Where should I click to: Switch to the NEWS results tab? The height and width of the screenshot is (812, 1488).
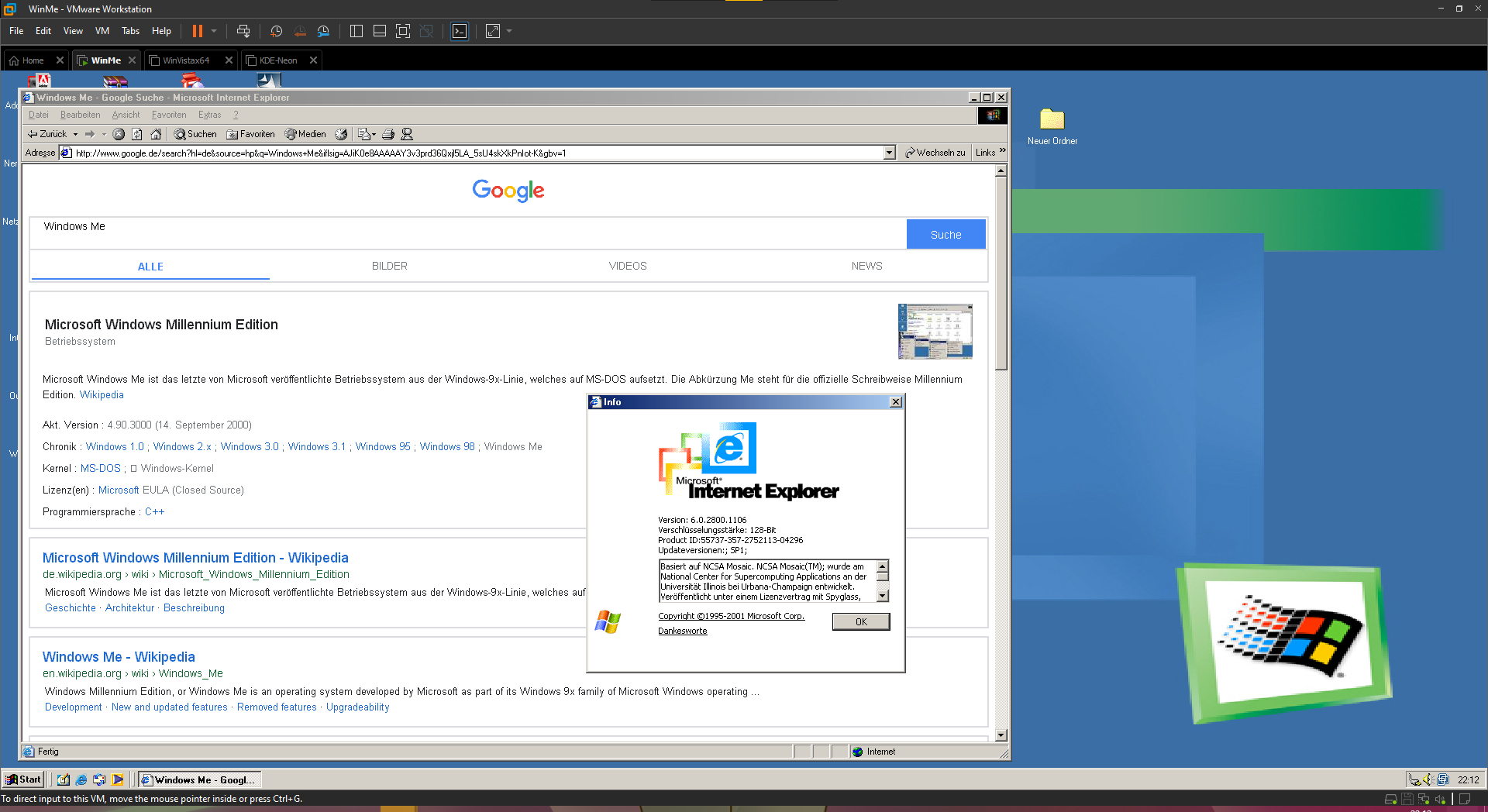[866, 266]
